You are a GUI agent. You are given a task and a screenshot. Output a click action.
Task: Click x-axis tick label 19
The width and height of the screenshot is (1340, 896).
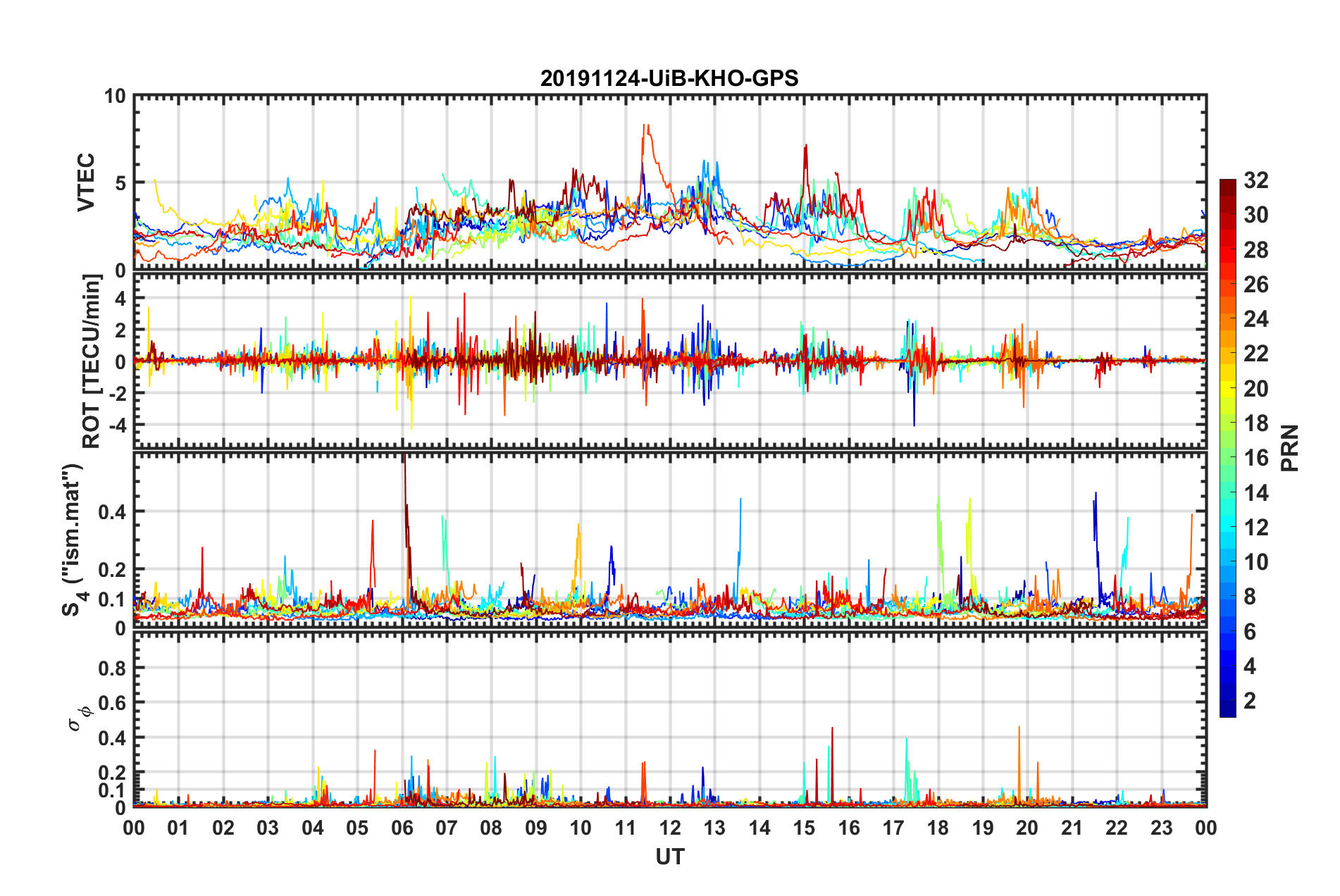[983, 828]
